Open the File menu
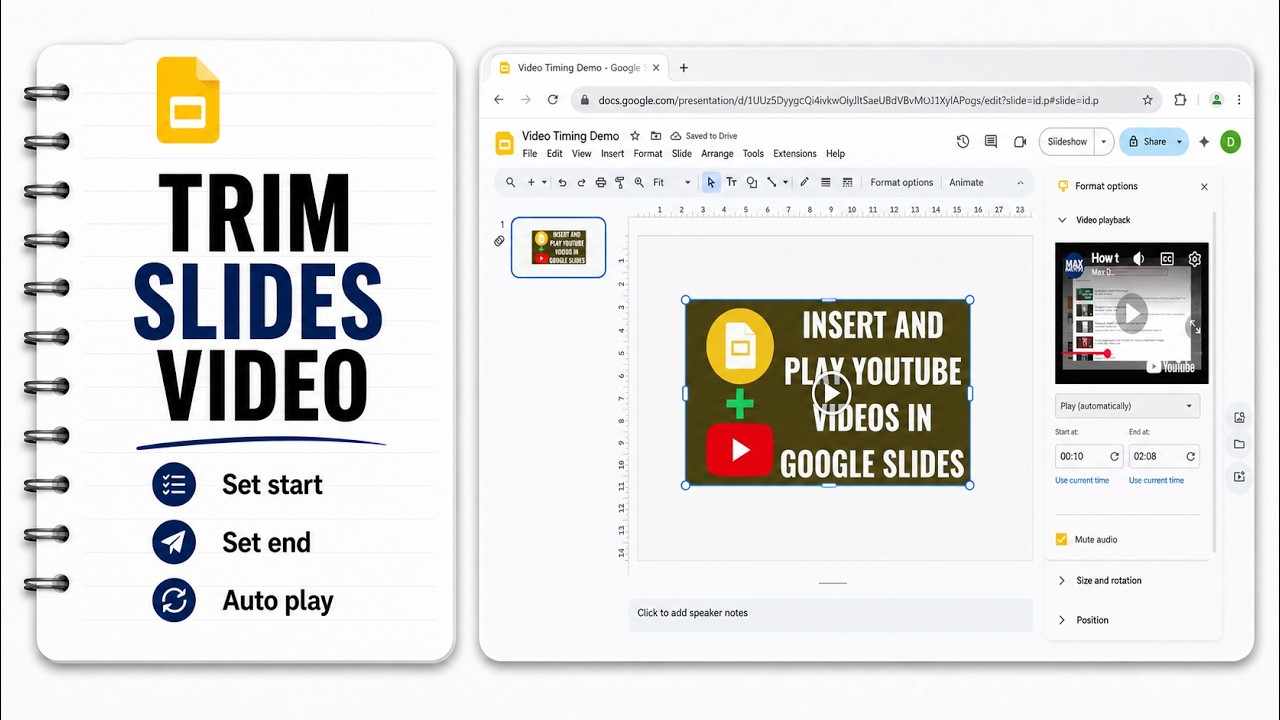 530,154
